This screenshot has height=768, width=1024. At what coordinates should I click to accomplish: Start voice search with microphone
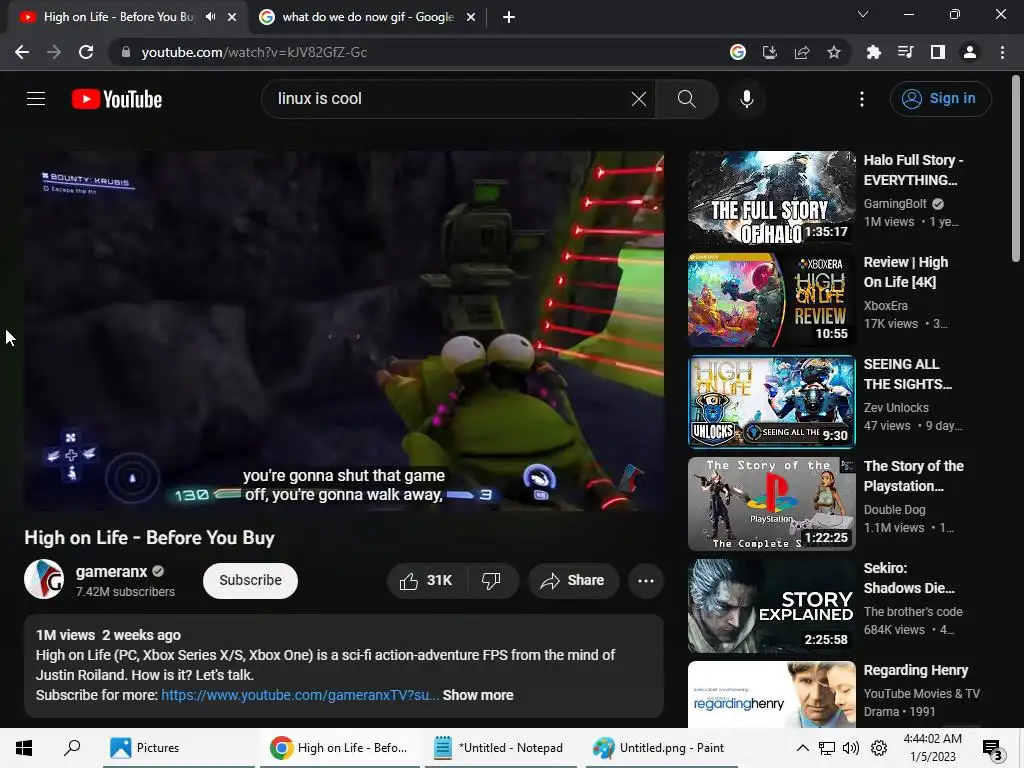(746, 99)
